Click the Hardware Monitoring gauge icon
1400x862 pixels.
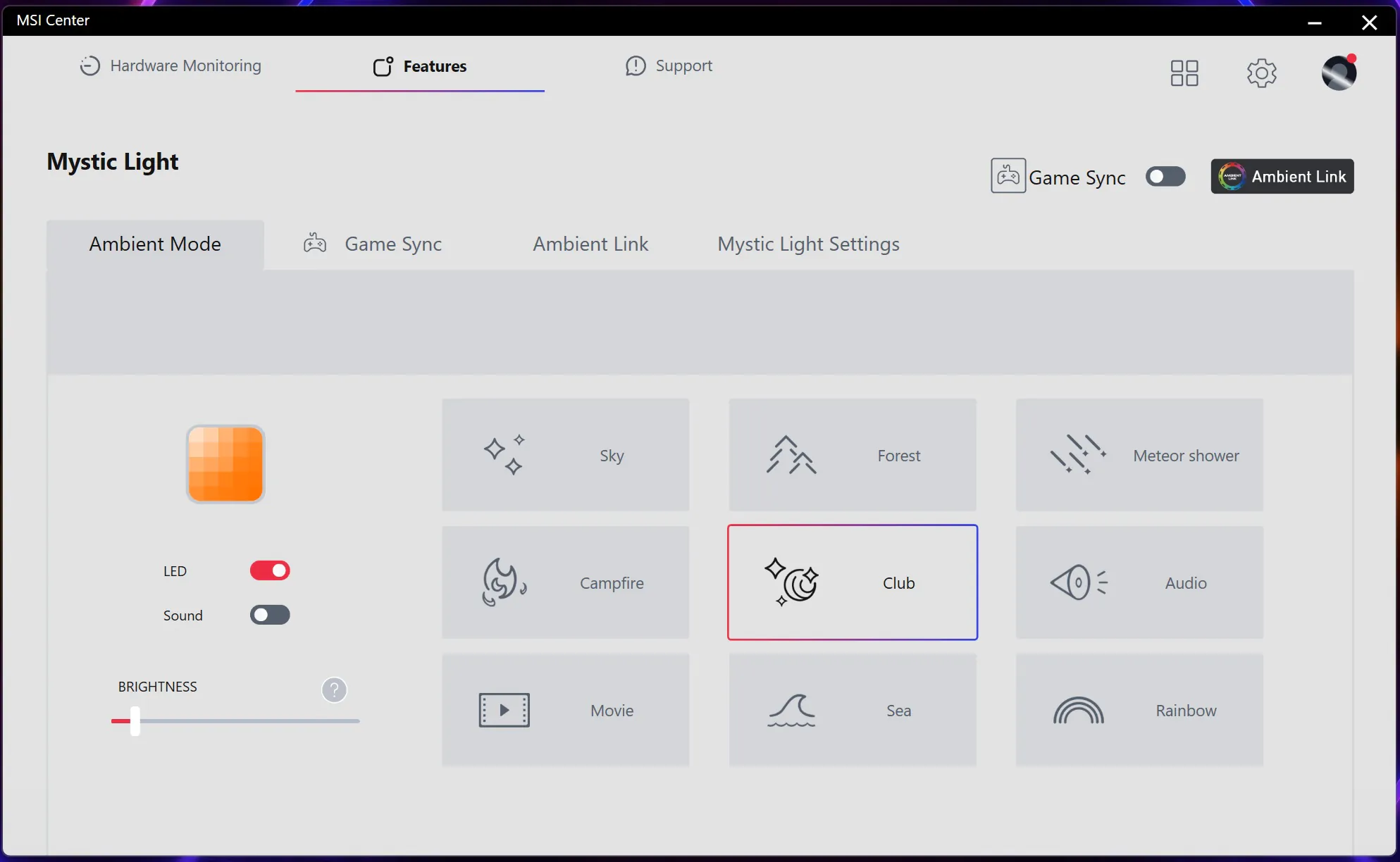click(89, 65)
